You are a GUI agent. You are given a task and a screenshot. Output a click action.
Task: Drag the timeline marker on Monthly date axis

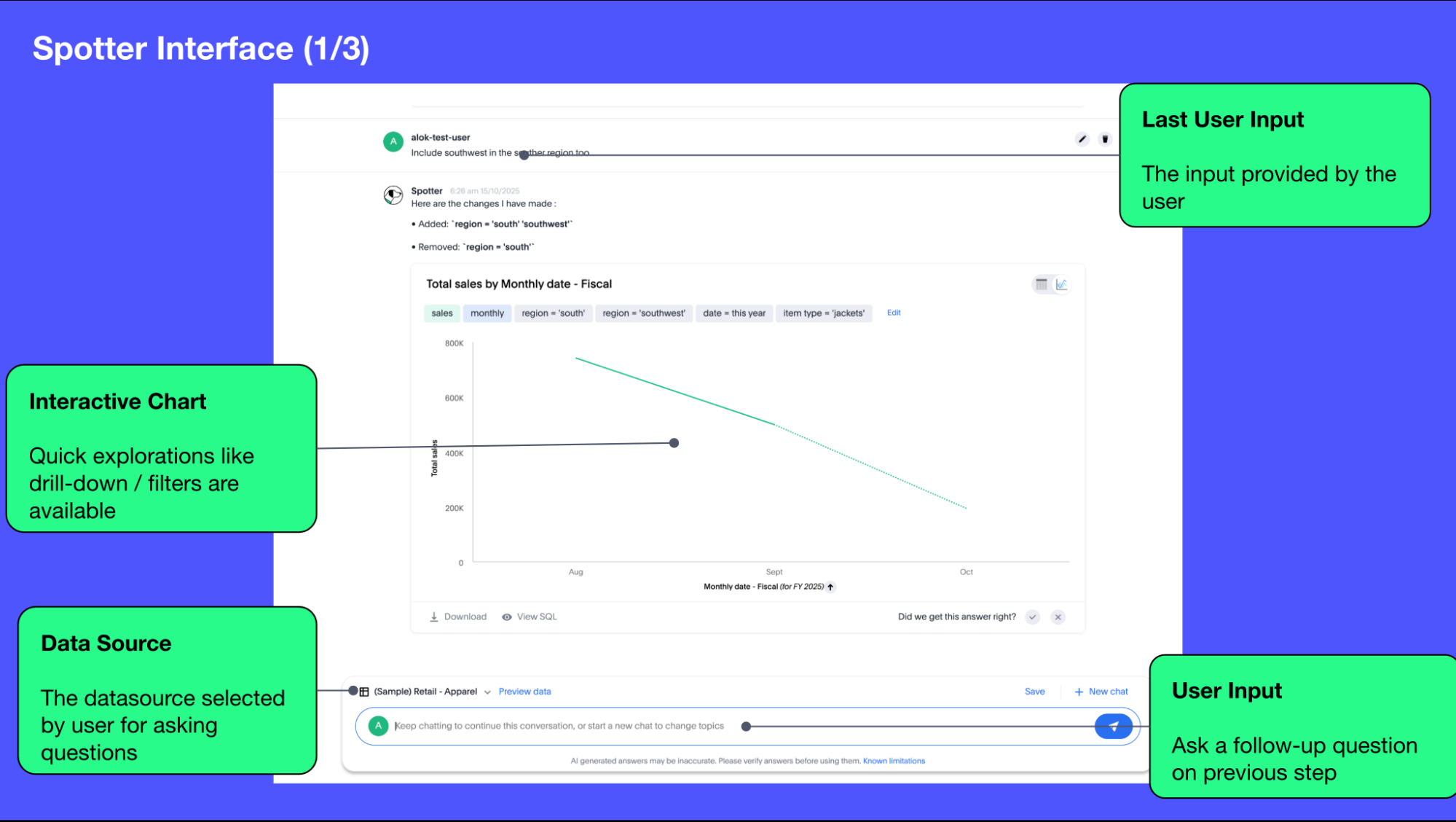pyautogui.click(x=674, y=443)
